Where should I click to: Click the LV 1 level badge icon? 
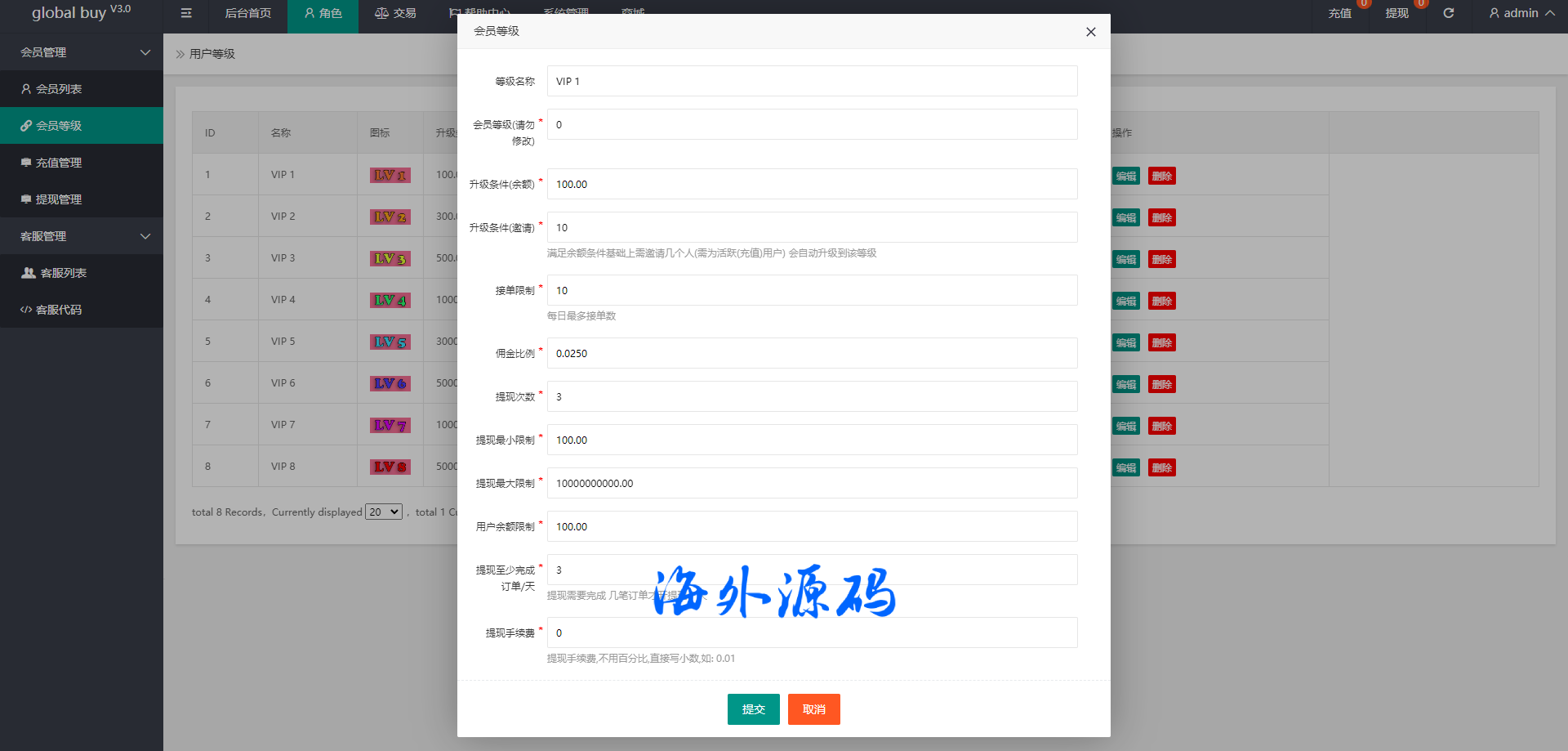click(390, 175)
